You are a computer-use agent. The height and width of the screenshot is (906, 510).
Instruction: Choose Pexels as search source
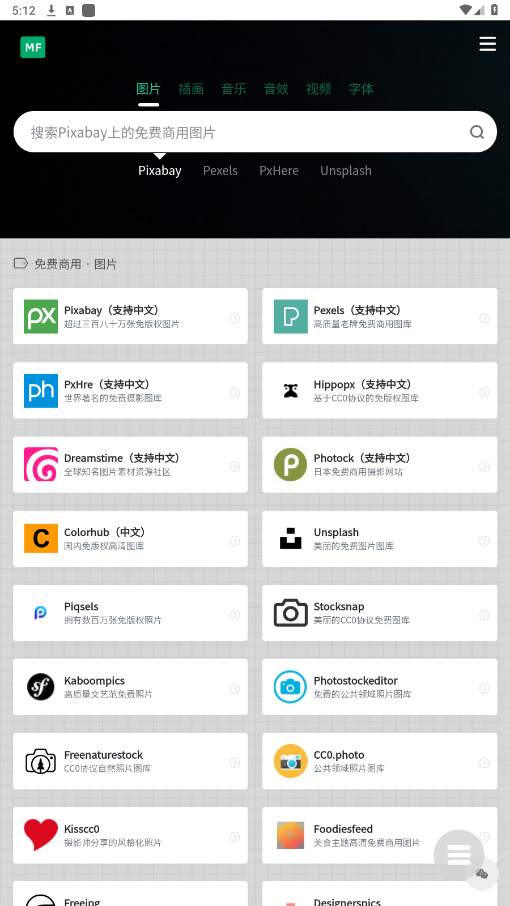tap(220, 170)
